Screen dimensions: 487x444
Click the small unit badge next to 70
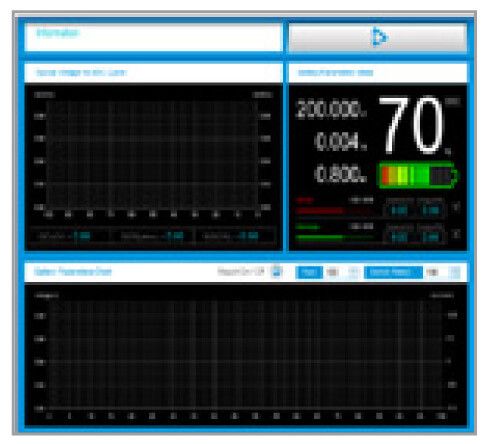(453, 101)
